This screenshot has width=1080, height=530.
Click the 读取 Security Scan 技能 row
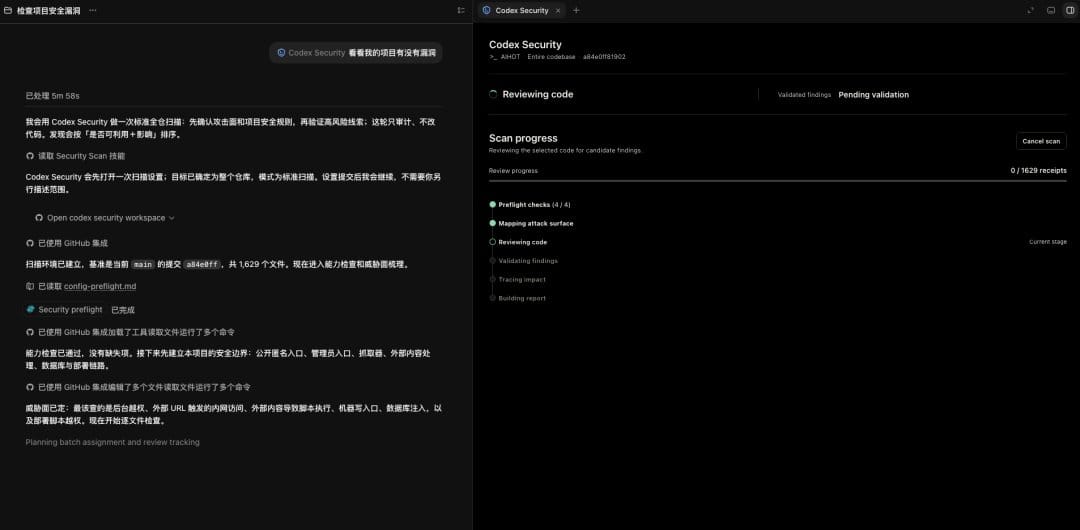click(x=76, y=156)
